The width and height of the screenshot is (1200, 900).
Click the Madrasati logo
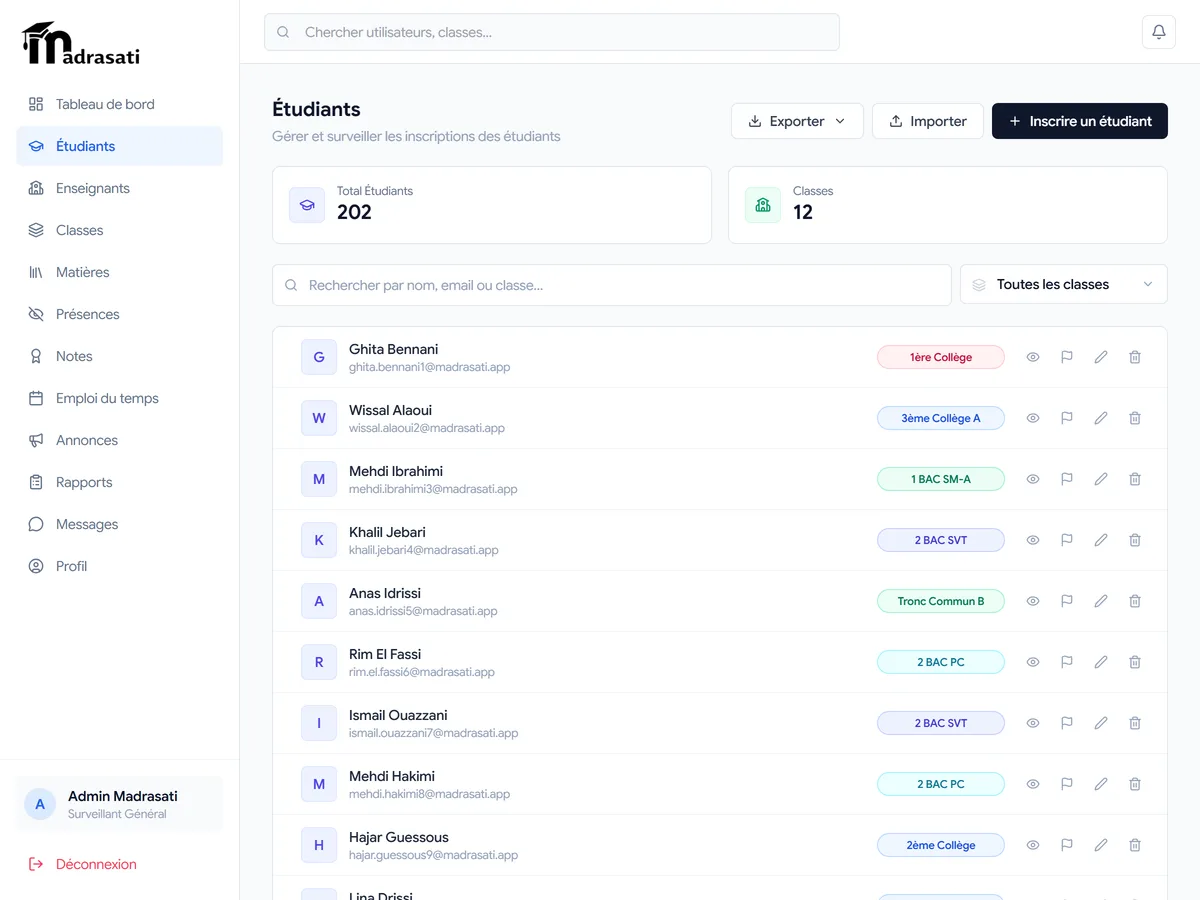(81, 44)
